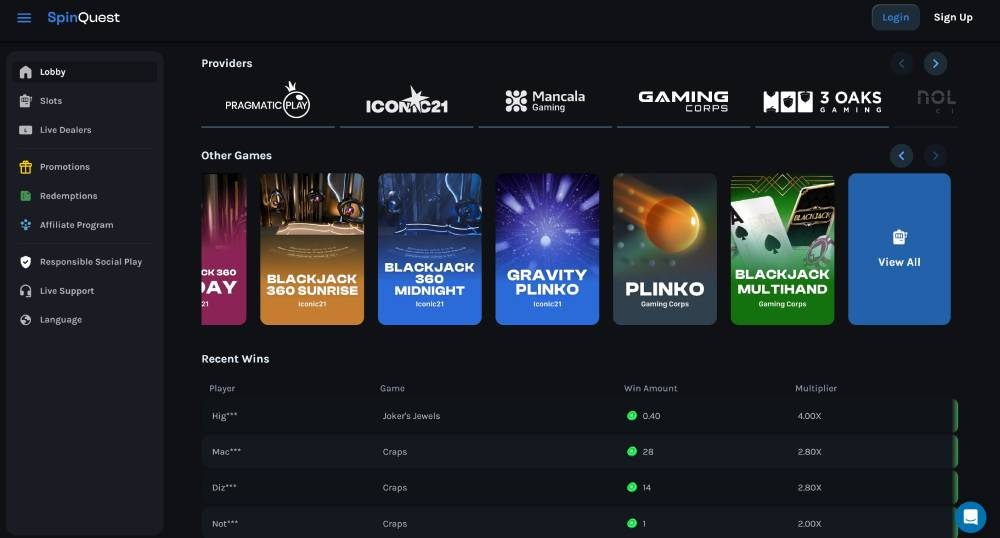Click the SpinQuest logo
This screenshot has width=1000, height=538.
(x=84, y=18)
